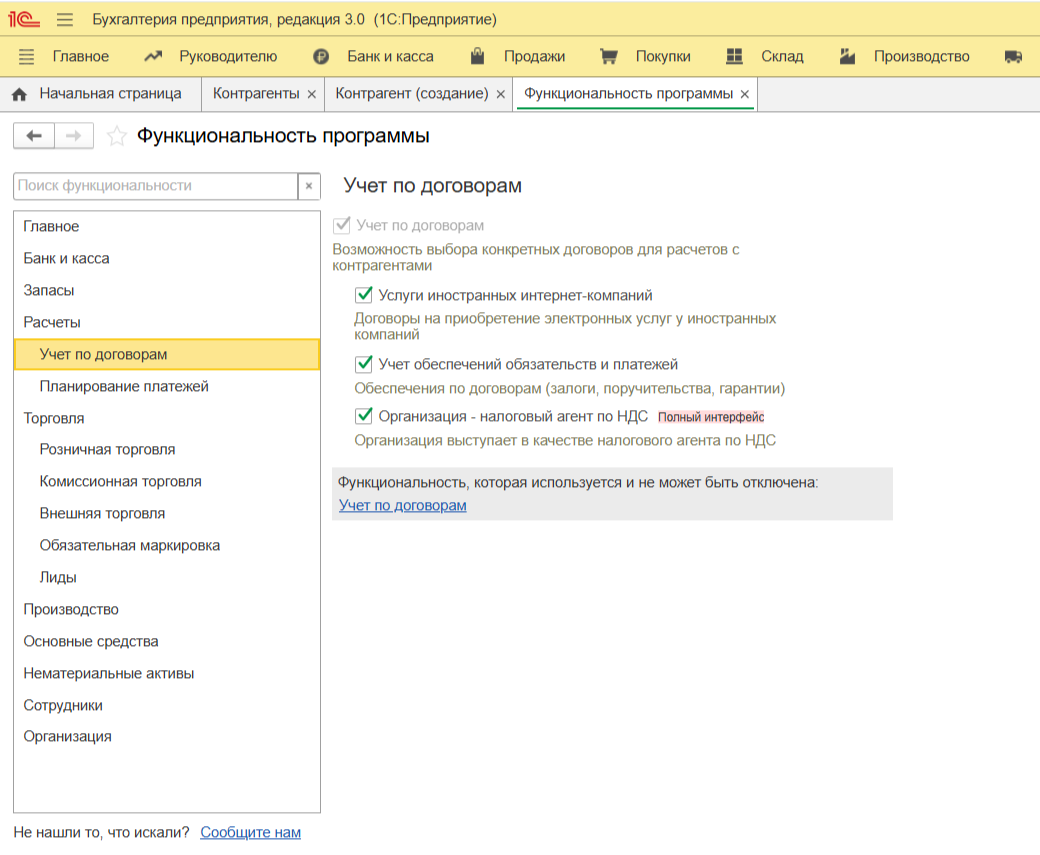Click the back navigation arrow

pyautogui.click(x=34, y=136)
